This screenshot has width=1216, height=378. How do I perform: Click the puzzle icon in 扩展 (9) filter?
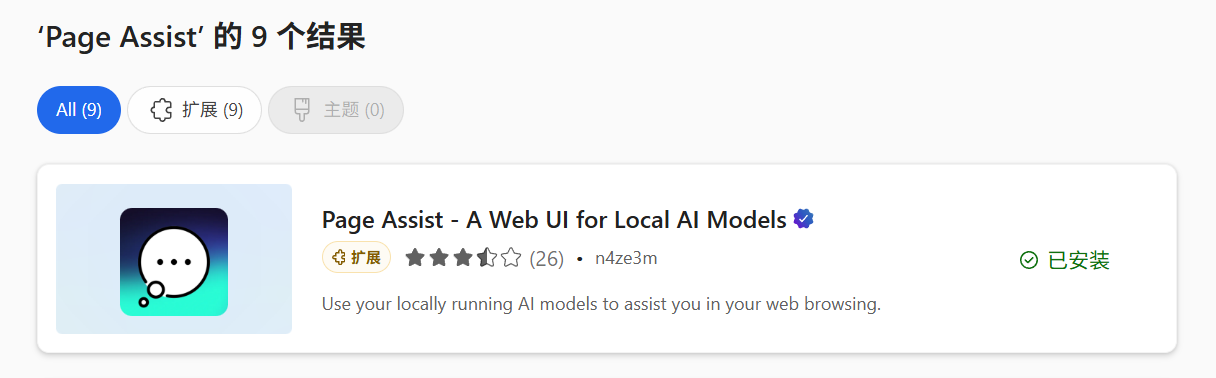(161, 110)
